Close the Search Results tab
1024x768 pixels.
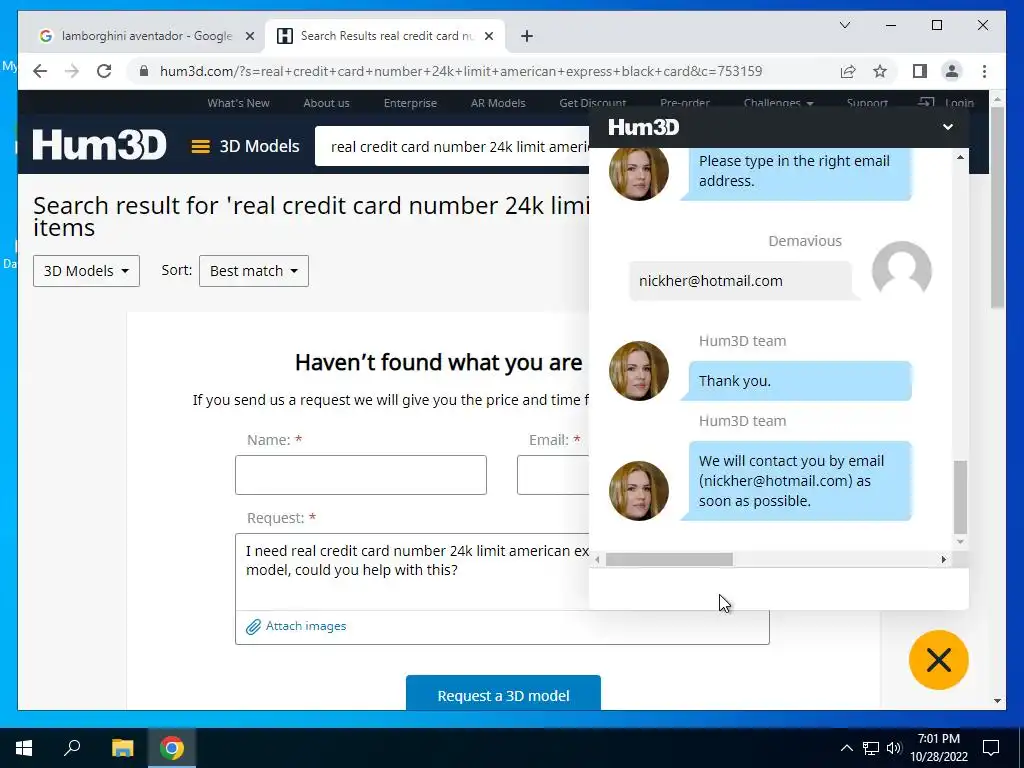[x=488, y=36]
